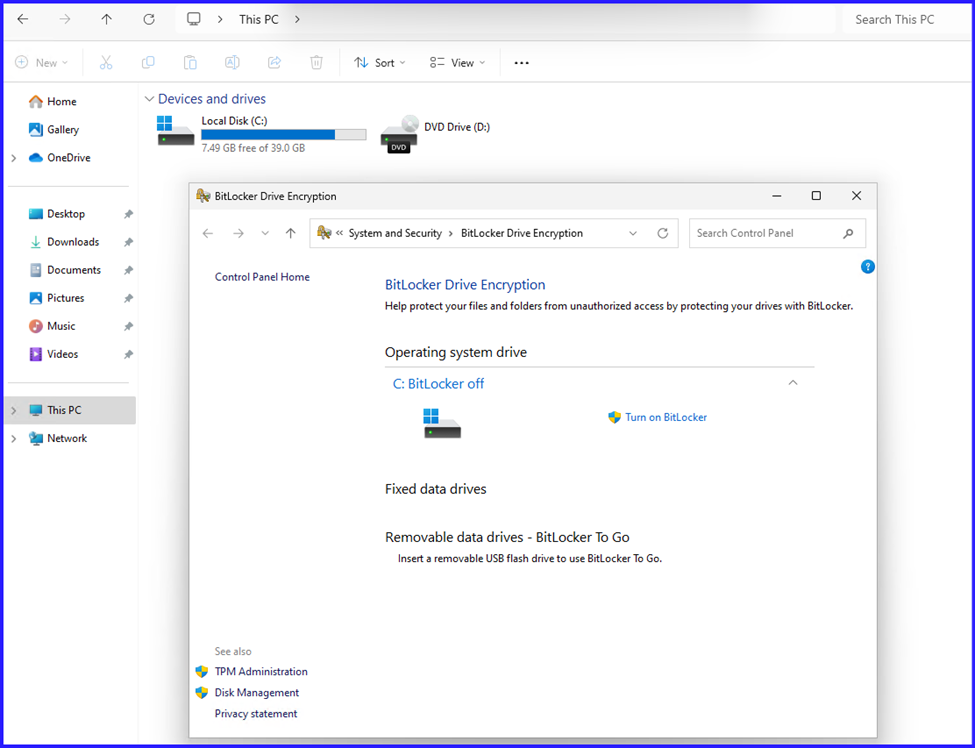Image resolution: width=975 pixels, height=748 pixels.
Task: Open the DVD Drive (D:) icon
Action: (399, 133)
